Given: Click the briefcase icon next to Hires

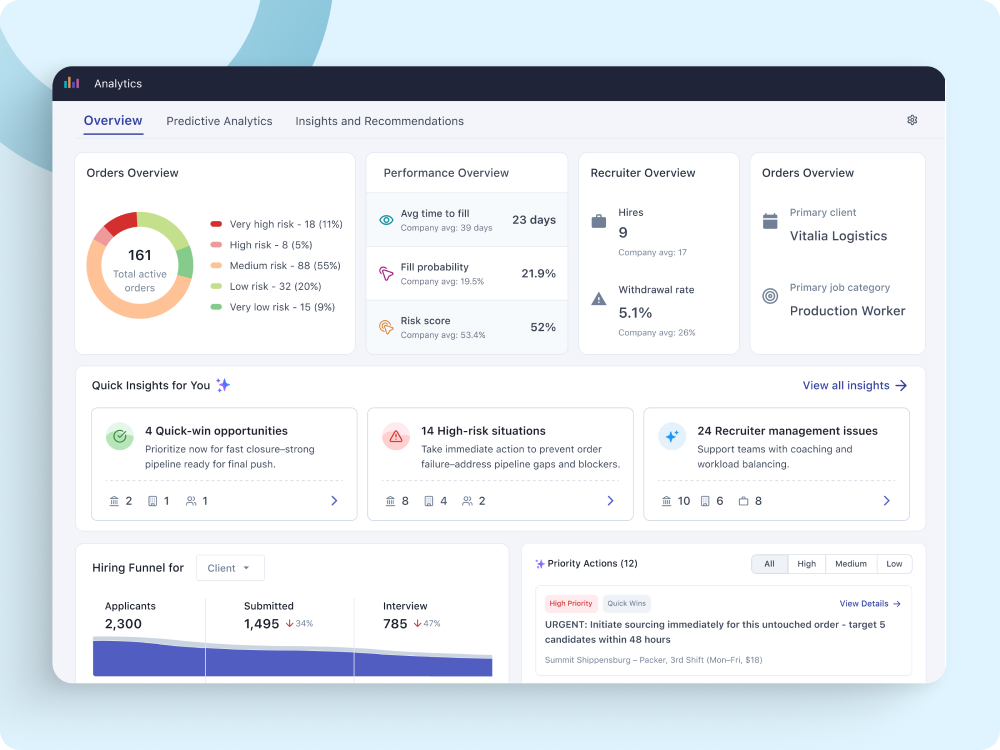Looking at the screenshot, I should 599,221.
